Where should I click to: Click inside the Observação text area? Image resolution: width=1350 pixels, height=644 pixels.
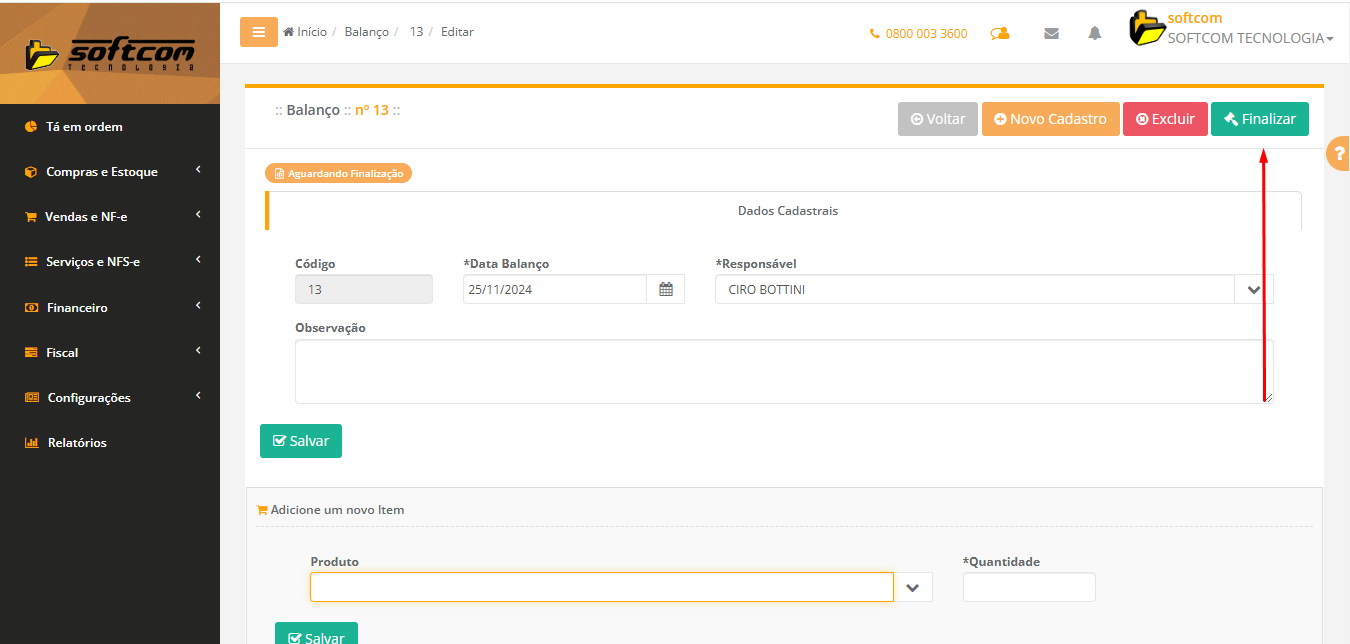[x=783, y=371]
